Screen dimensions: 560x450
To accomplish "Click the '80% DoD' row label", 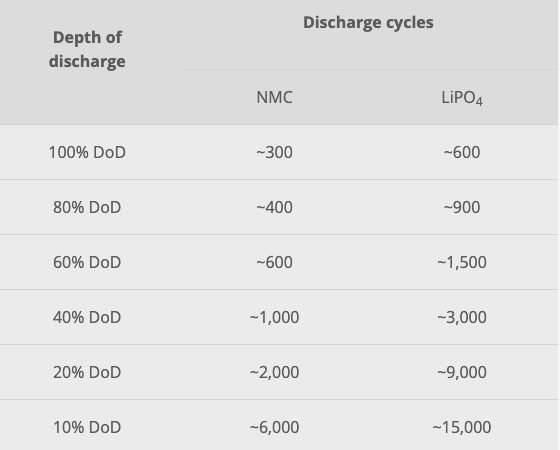I will point(87,207).
